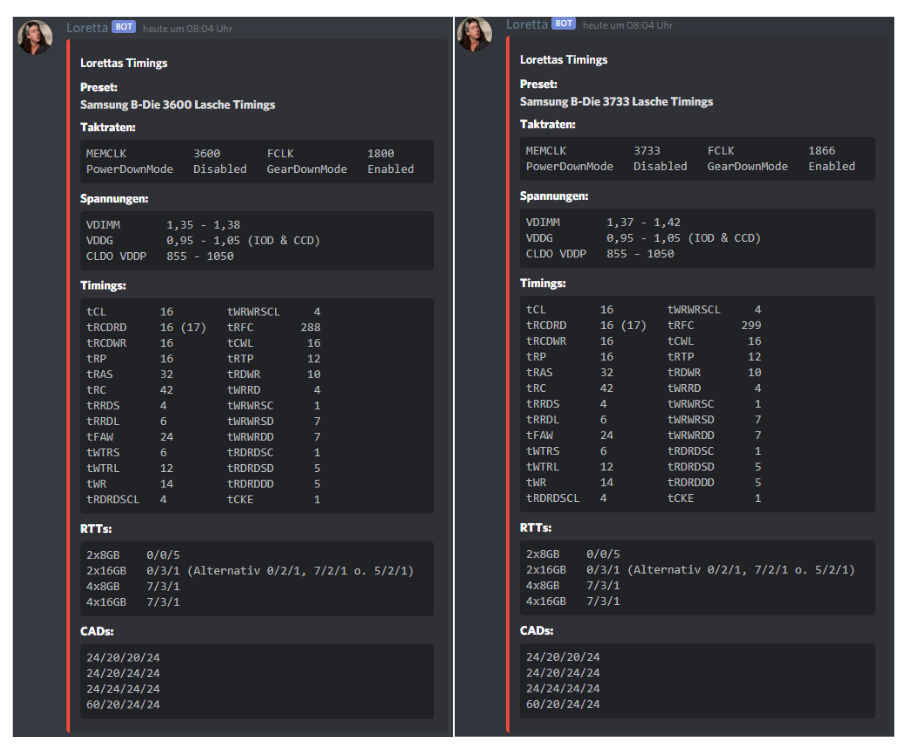Screen dimensions: 910x756
Task: Click the MEMCLK value 3733
Action: point(647,151)
